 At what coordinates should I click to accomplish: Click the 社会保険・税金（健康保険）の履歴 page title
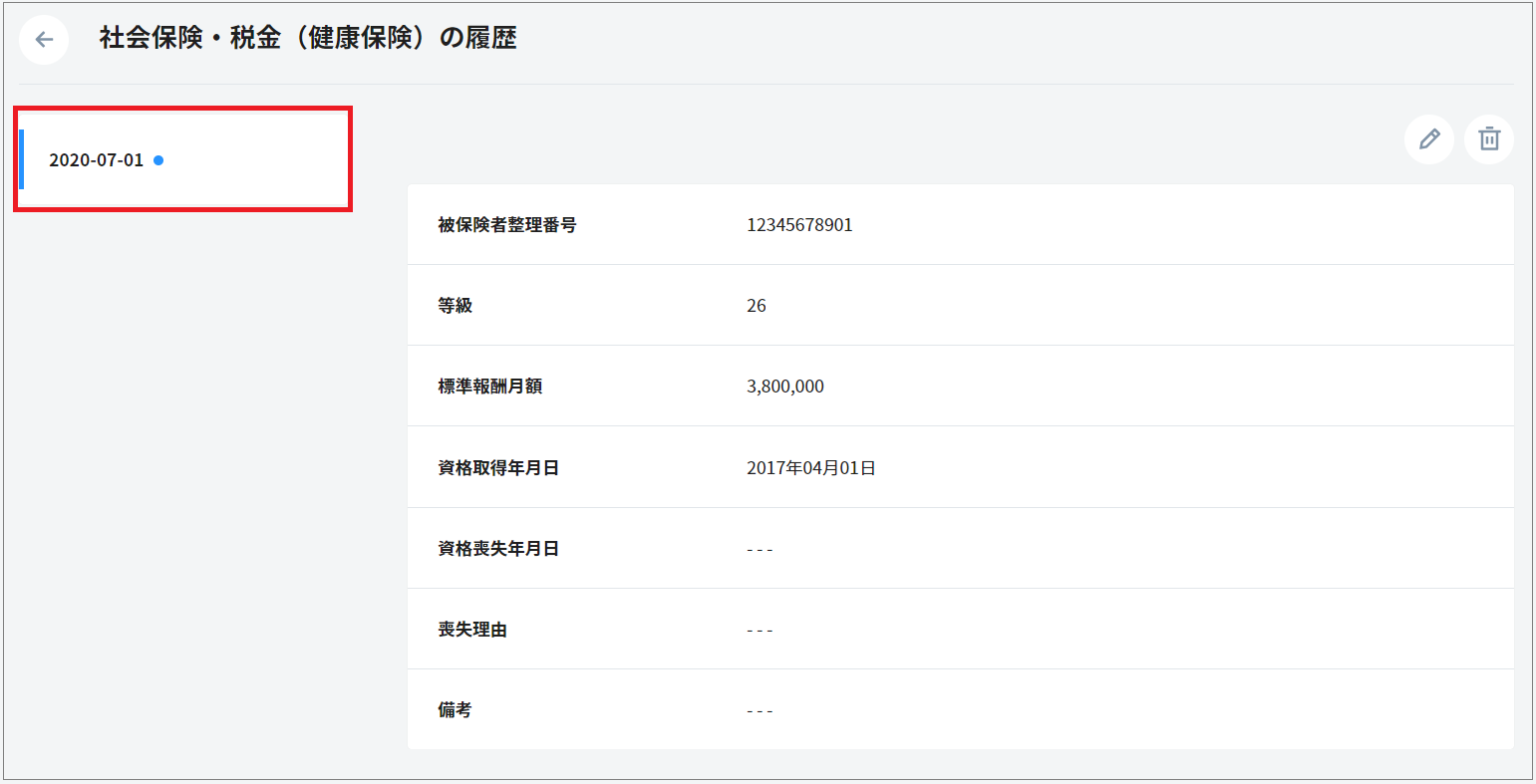coord(308,39)
